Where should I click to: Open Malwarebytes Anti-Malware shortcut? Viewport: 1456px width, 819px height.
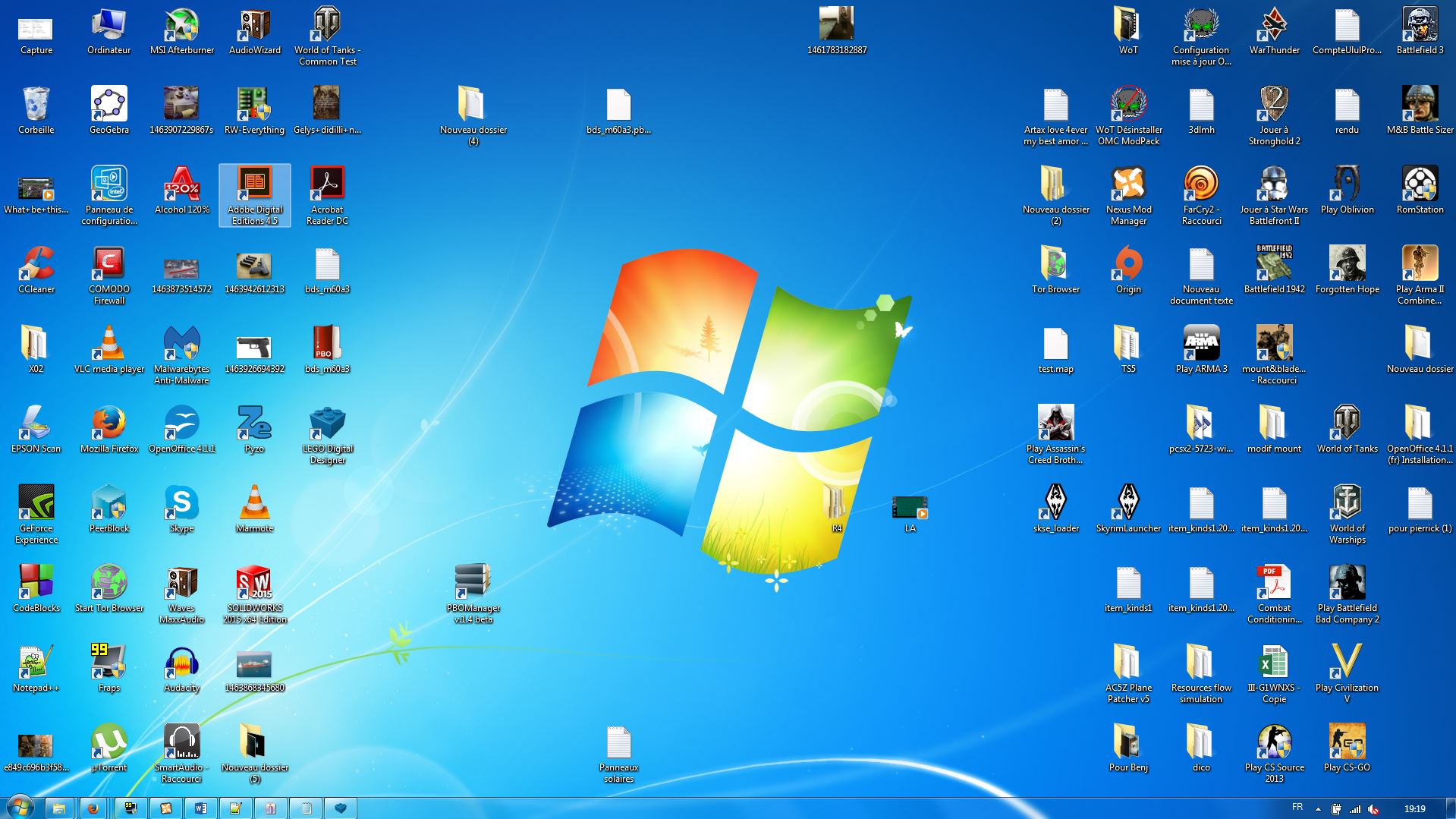[x=182, y=356]
